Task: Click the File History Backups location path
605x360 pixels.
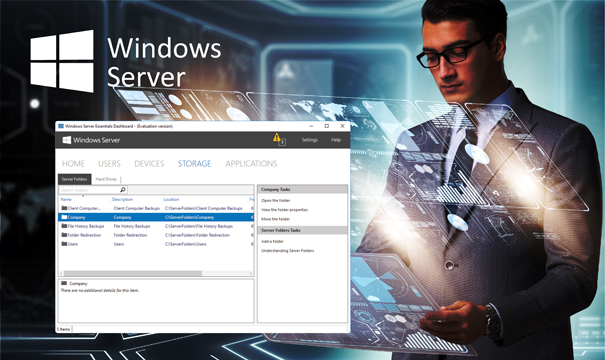Action: [199, 226]
